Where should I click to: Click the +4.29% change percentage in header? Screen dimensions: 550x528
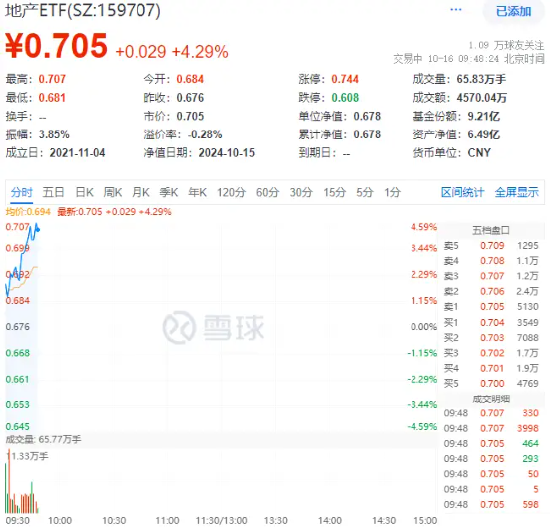(200, 52)
